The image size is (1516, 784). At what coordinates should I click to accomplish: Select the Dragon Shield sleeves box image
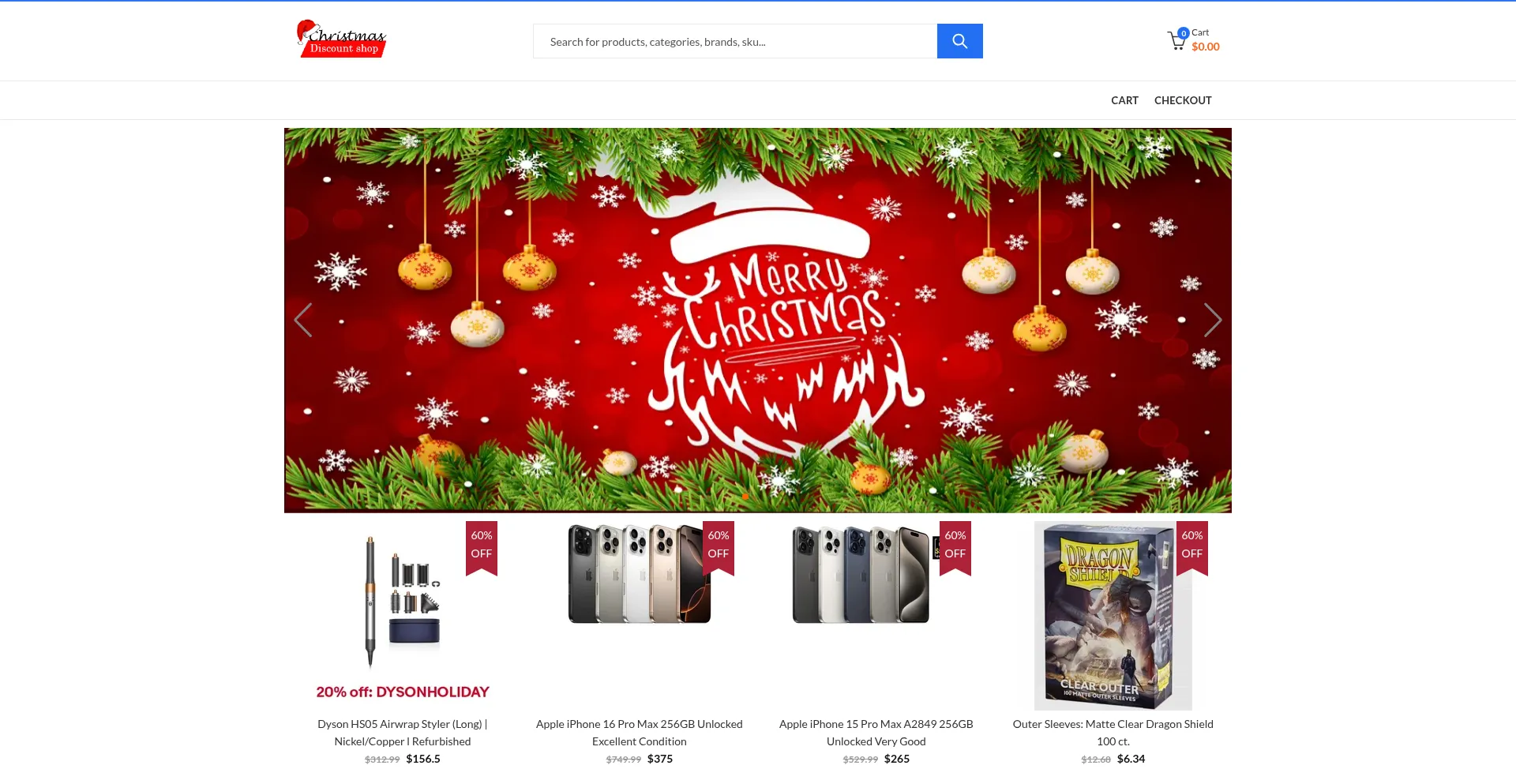tap(1113, 616)
